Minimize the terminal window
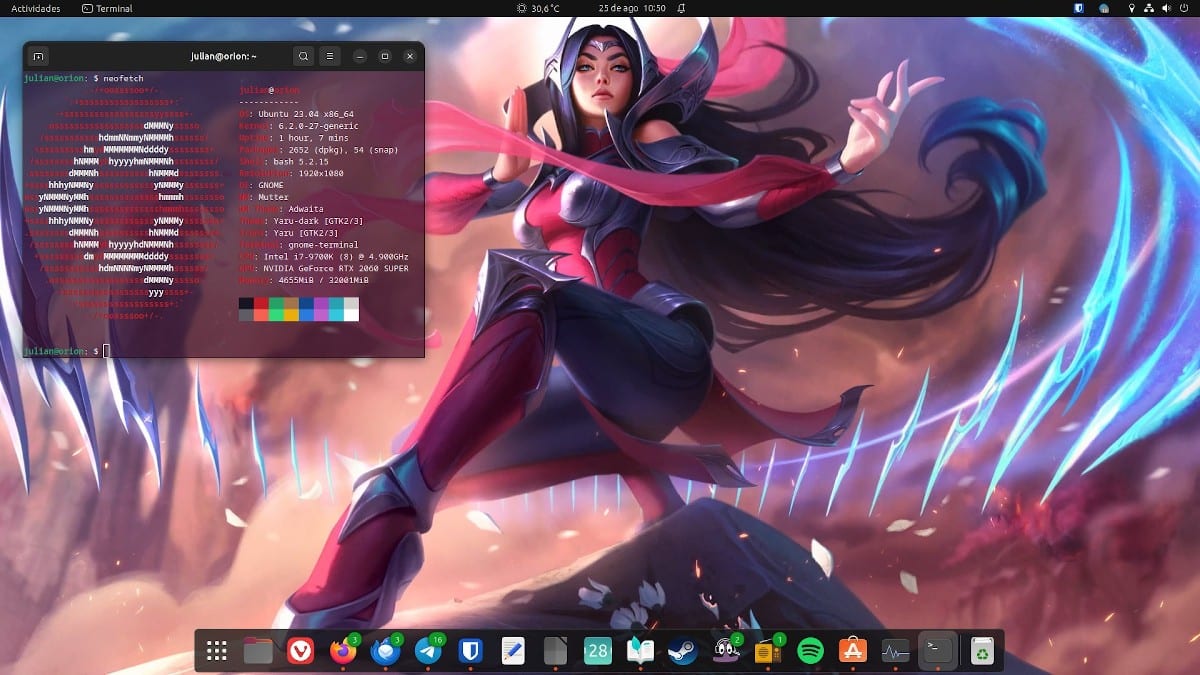Screen dimensions: 1200x675 (x=359, y=56)
